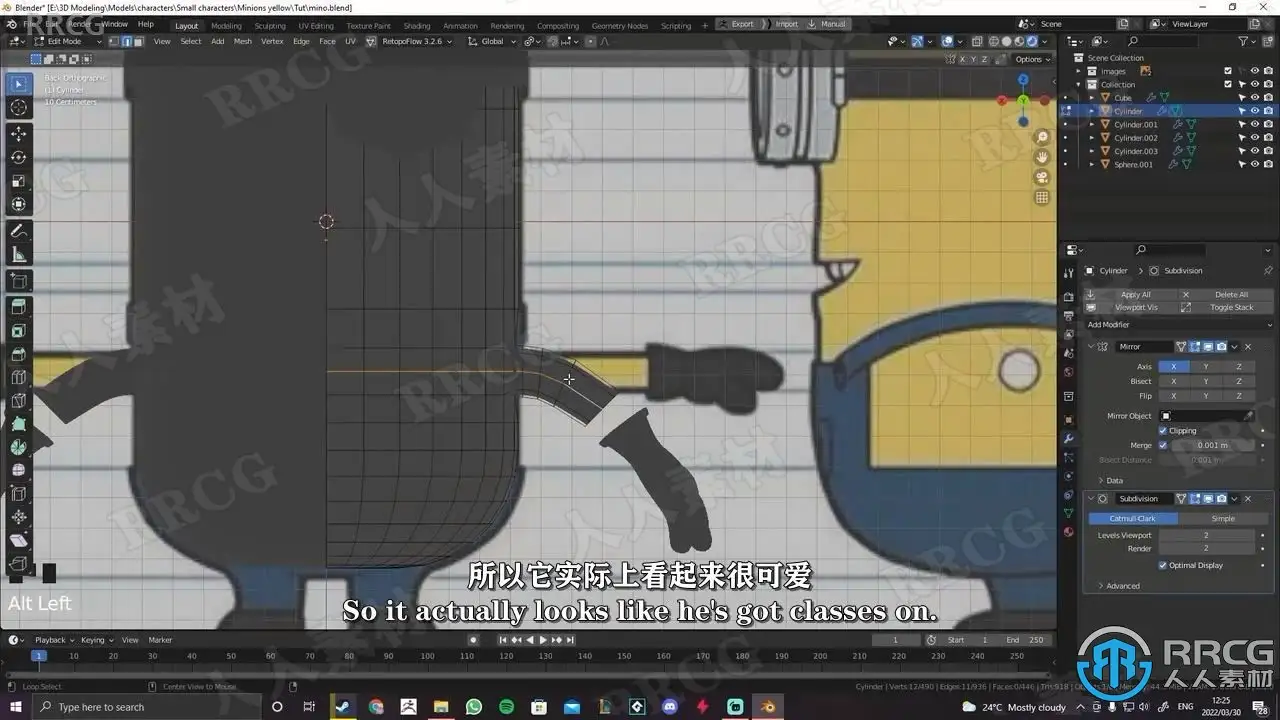
Task: Open the Vertex menu
Action: point(272,41)
